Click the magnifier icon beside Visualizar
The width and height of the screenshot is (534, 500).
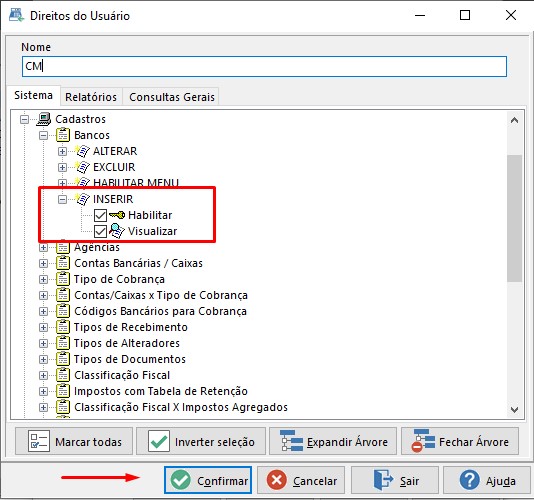coord(117,231)
